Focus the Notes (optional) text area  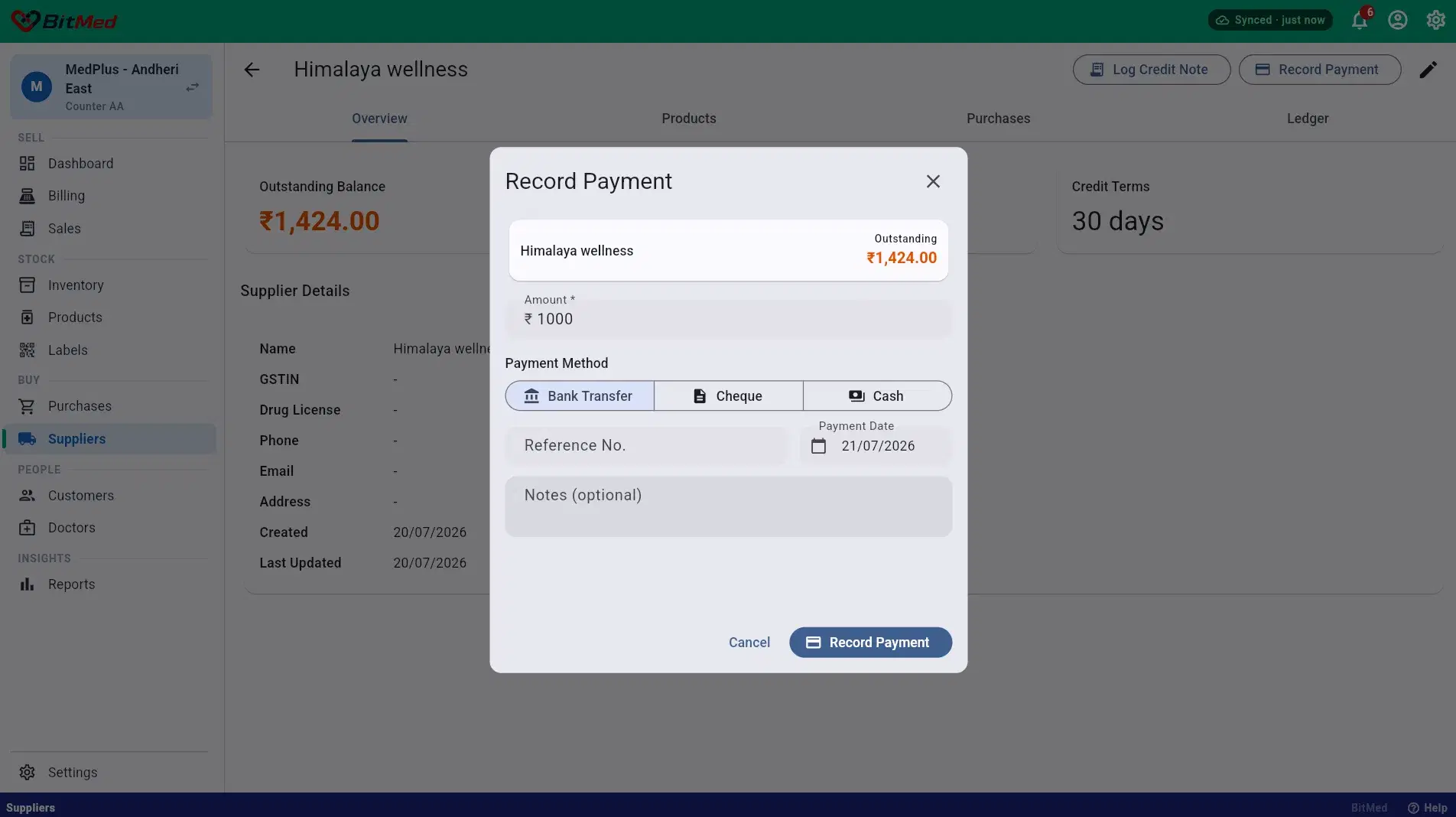point(728,506)
